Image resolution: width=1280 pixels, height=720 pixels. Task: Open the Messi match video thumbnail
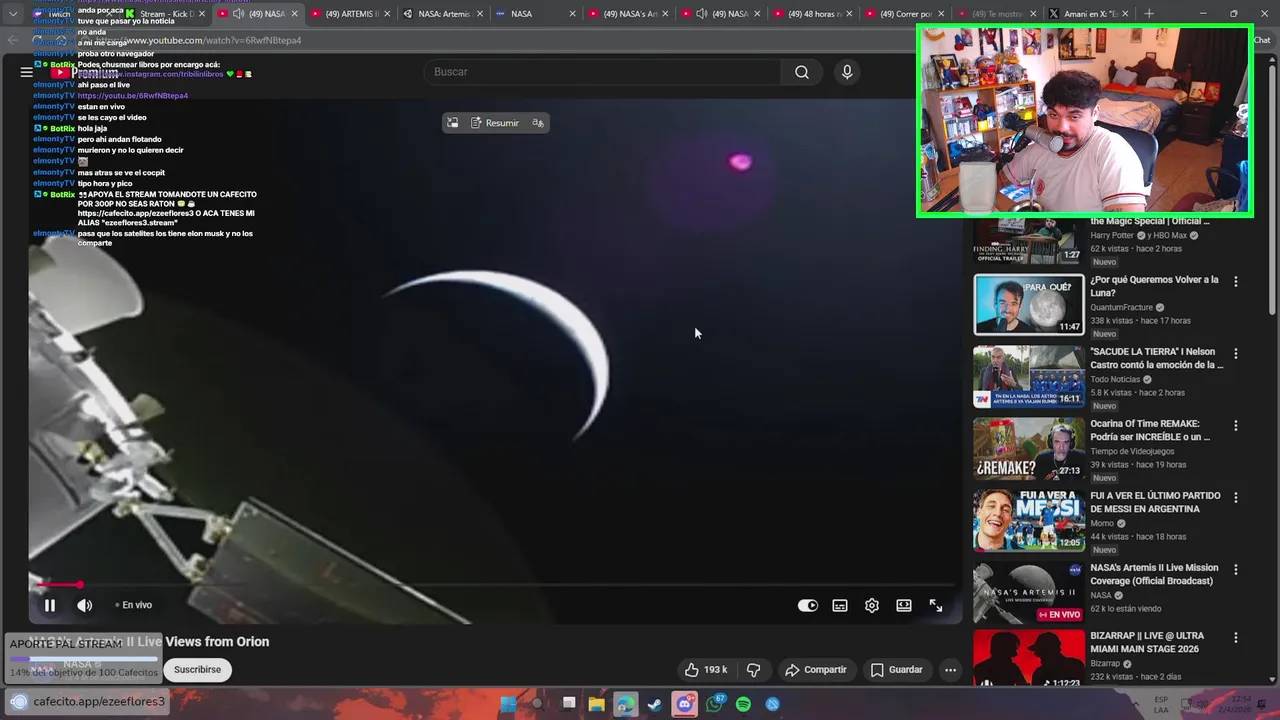click(1029, 521)
